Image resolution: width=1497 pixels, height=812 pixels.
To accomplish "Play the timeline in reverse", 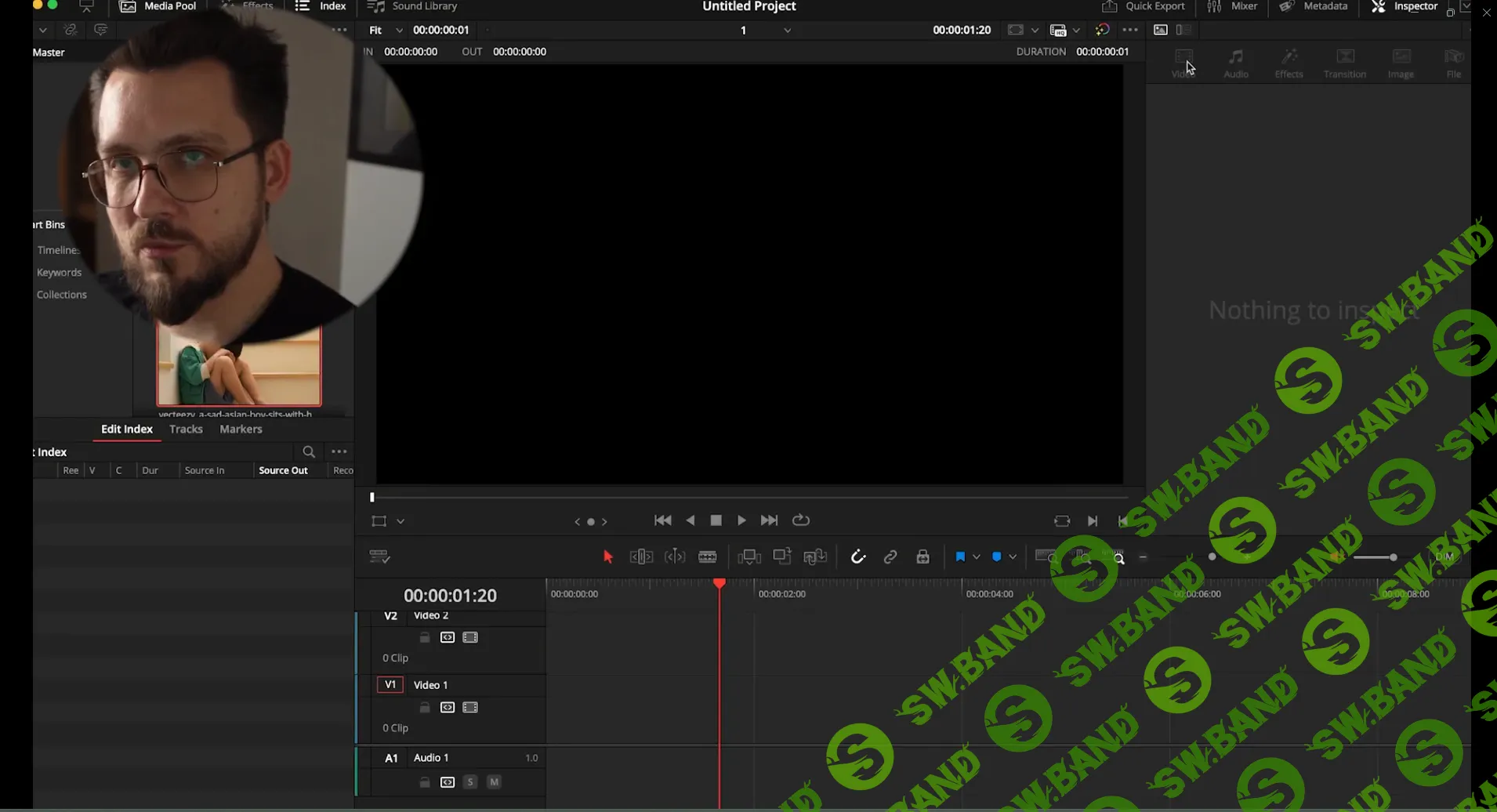I will pyautogui.click(x=691, y=520).
